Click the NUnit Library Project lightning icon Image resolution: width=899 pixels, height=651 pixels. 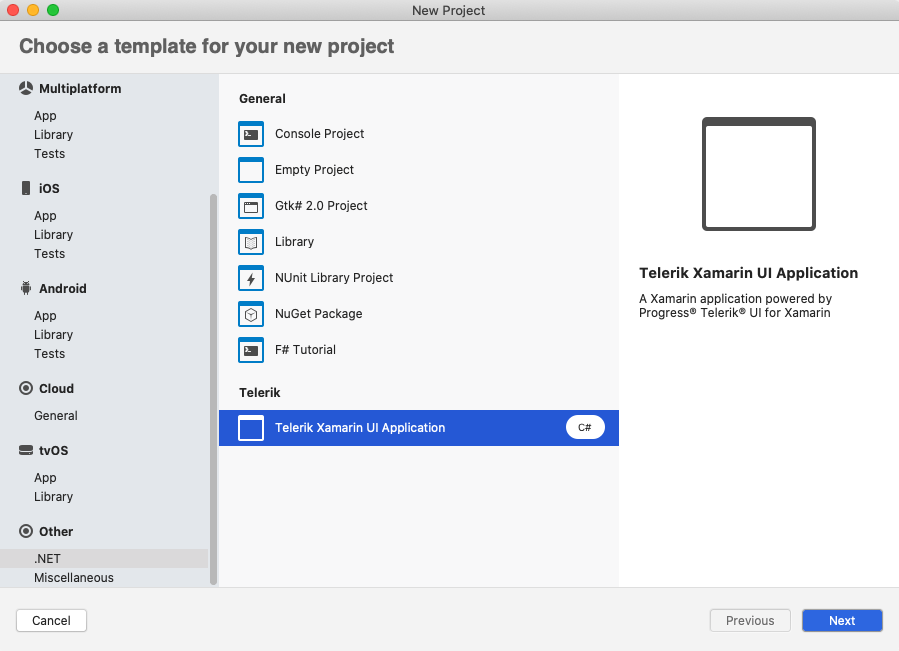click(251, 278)
